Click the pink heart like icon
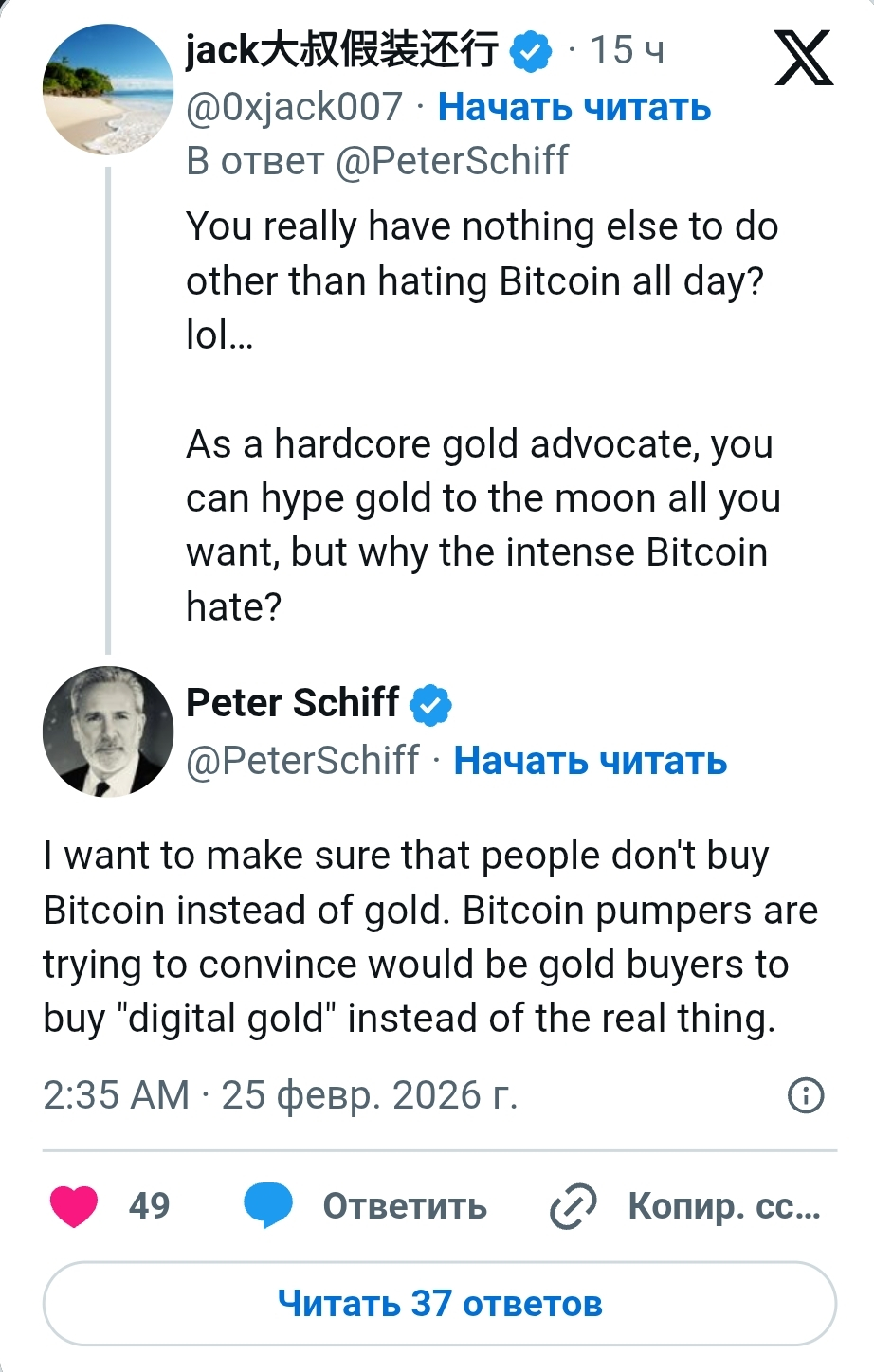Screen dimensions: 874x1372 [x=73, y=1206]
